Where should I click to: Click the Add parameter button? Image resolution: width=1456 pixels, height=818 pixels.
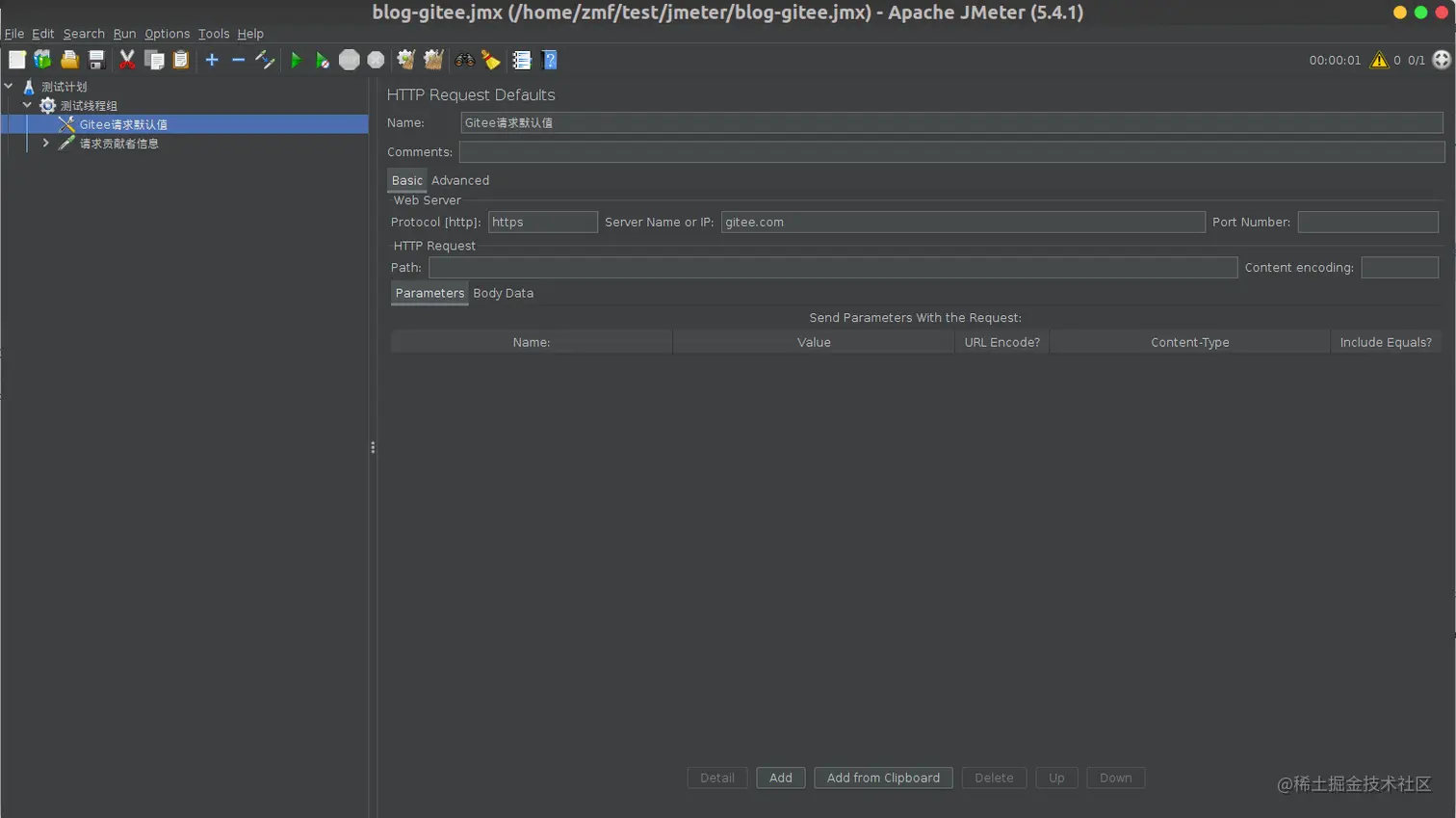coord(781,778)
